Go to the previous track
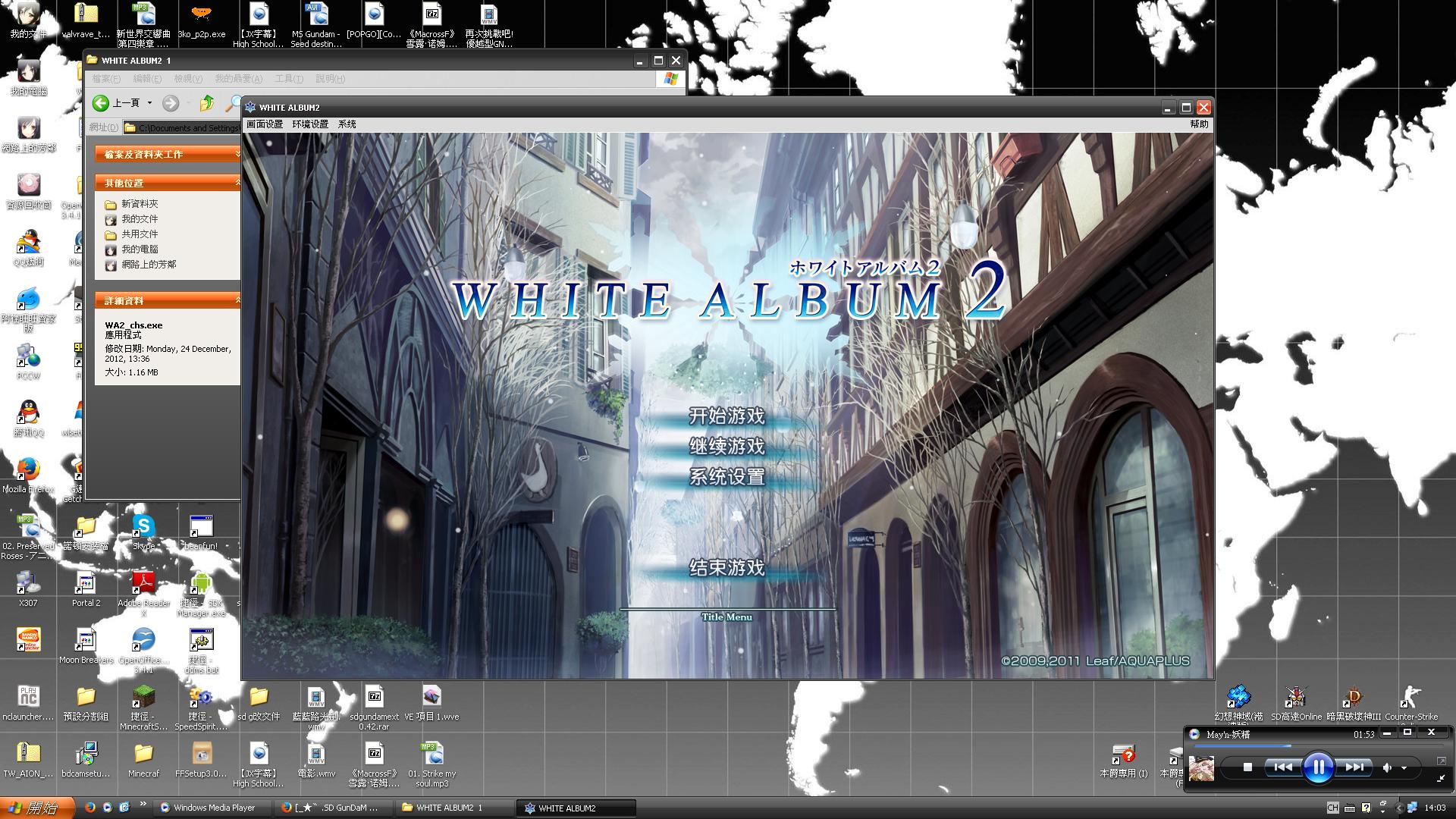1456x819 pixels. click(x=1282, y=767)
